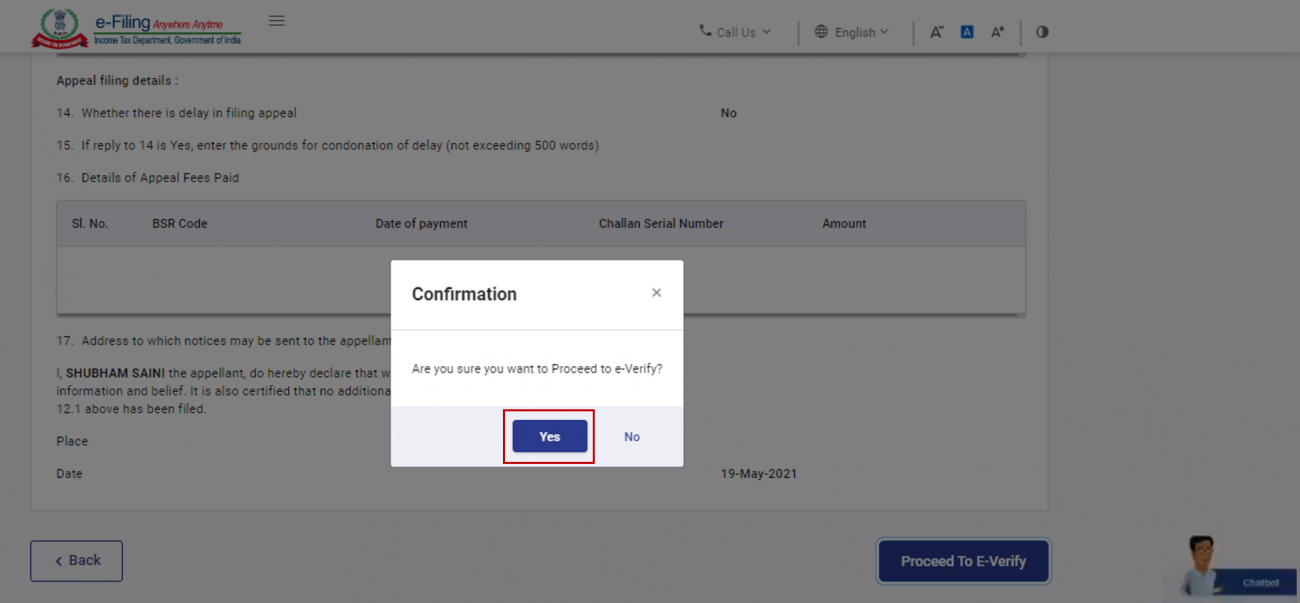Image resolution: width=1300 pixels, height=603 pixels.
Task: Expand the Call Us dropdown
Action: pos(735,31)
